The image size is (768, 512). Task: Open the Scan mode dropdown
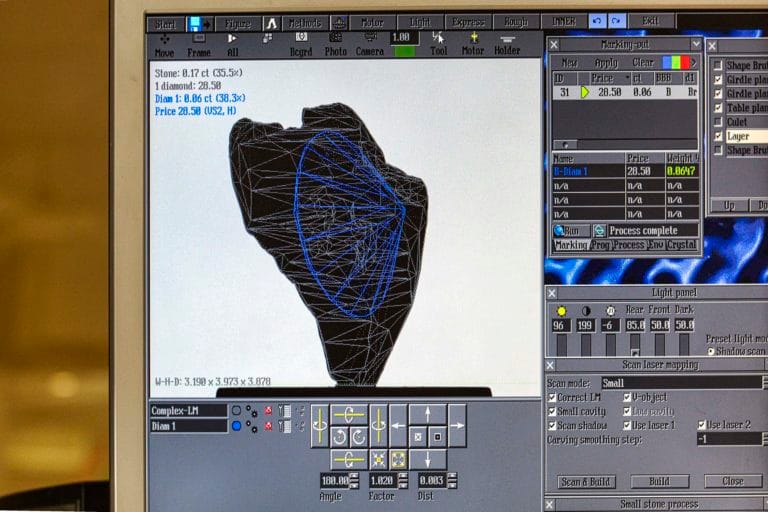(764, 383)
